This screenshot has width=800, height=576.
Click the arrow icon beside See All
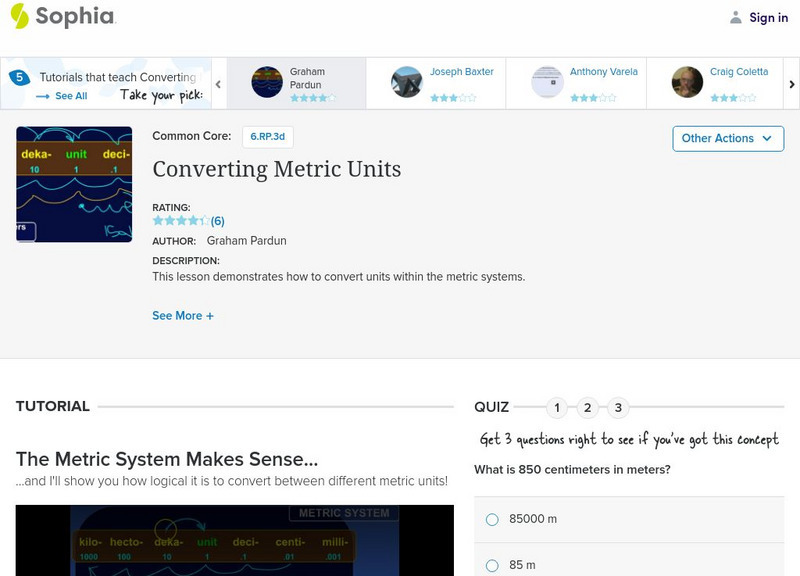pyautogui.click(x=43, y=96)
